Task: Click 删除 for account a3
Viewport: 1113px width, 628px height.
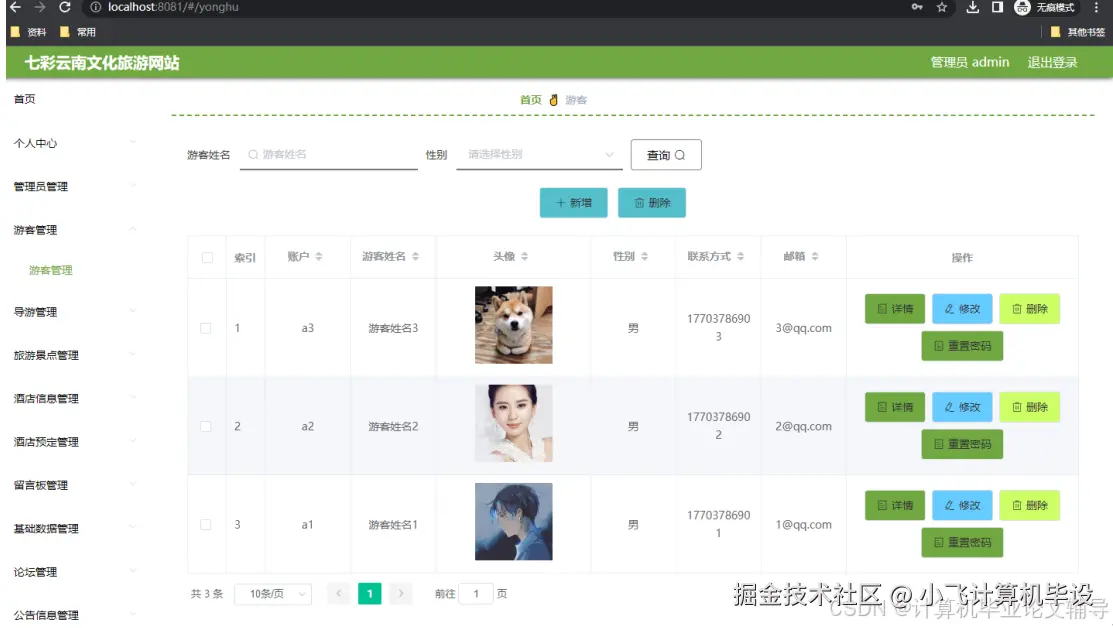Action: (1029, 309)
